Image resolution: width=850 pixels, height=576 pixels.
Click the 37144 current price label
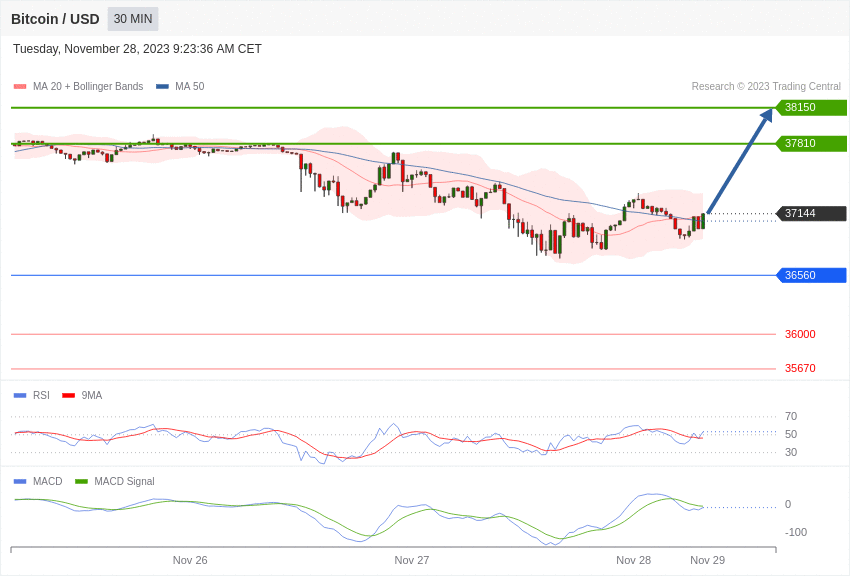812,213
